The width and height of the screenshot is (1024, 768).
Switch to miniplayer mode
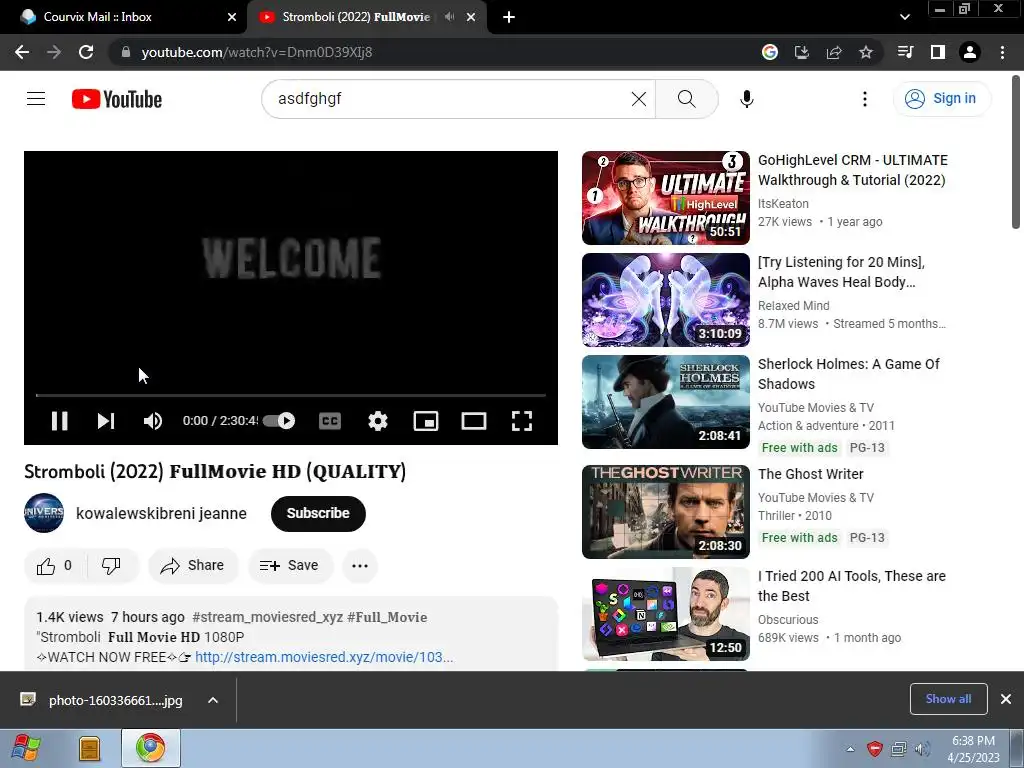pyautogui.click(x=426, y=421)
